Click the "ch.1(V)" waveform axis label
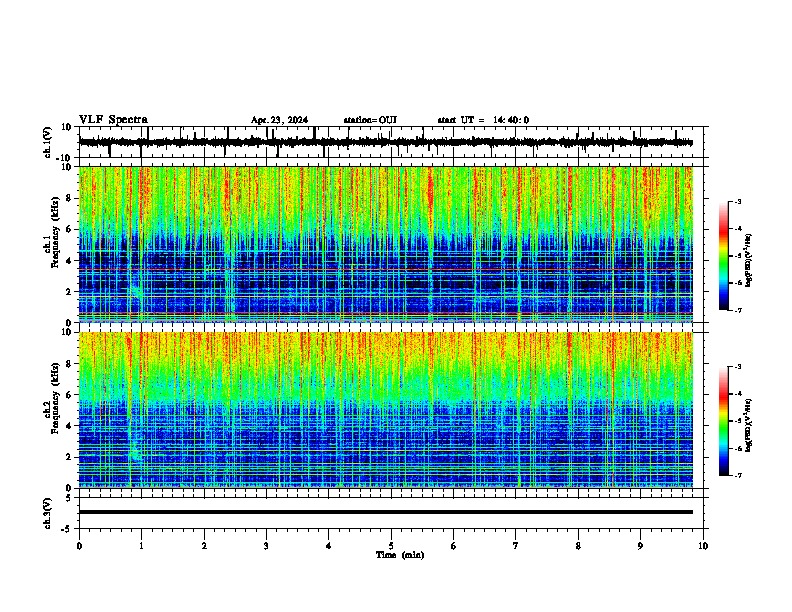The width and height of the screenshot is (792, 612). pyautogui.click(x=48, y=142)
